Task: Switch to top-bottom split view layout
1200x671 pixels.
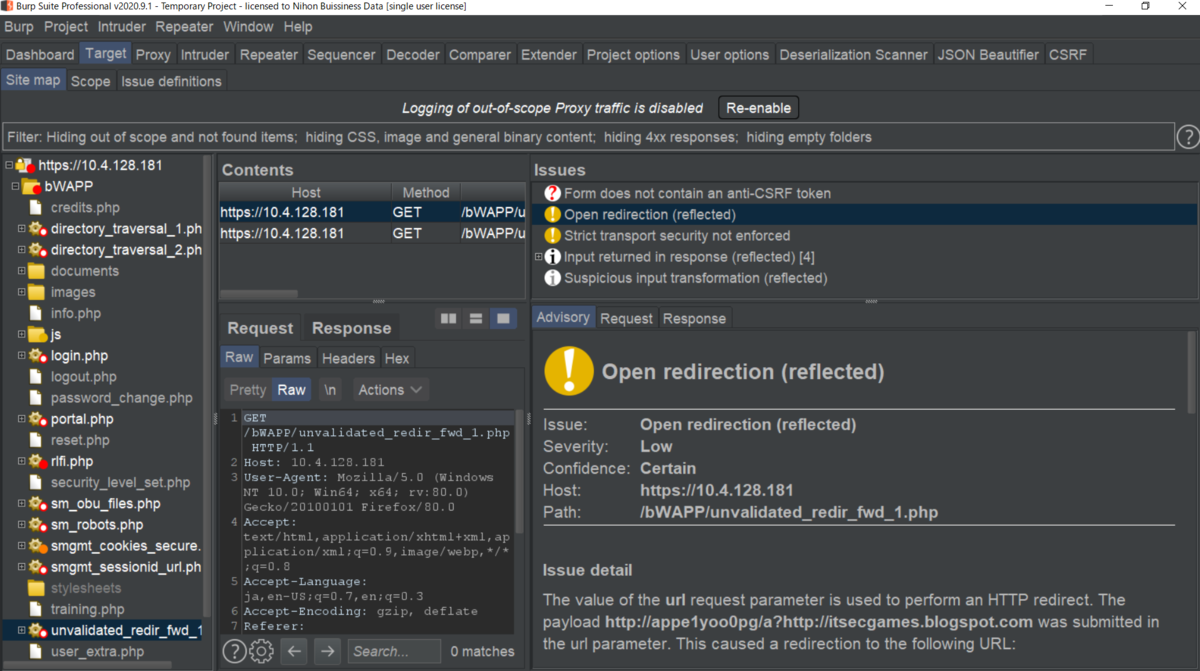Action: click(476, 318)
